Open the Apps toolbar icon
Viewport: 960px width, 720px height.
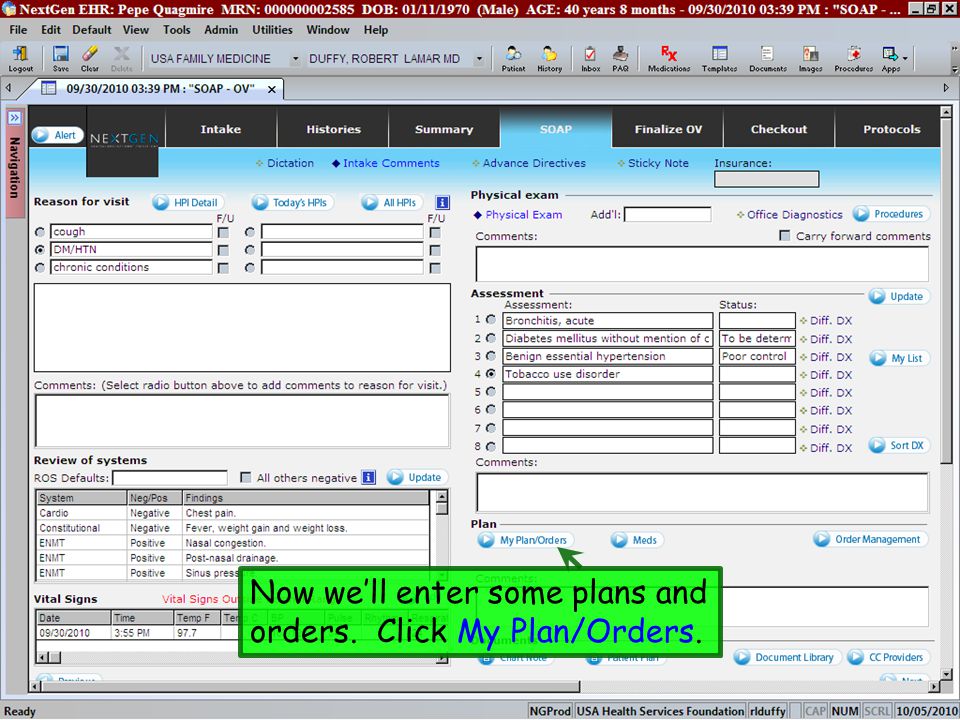click(x=890, y=59)
